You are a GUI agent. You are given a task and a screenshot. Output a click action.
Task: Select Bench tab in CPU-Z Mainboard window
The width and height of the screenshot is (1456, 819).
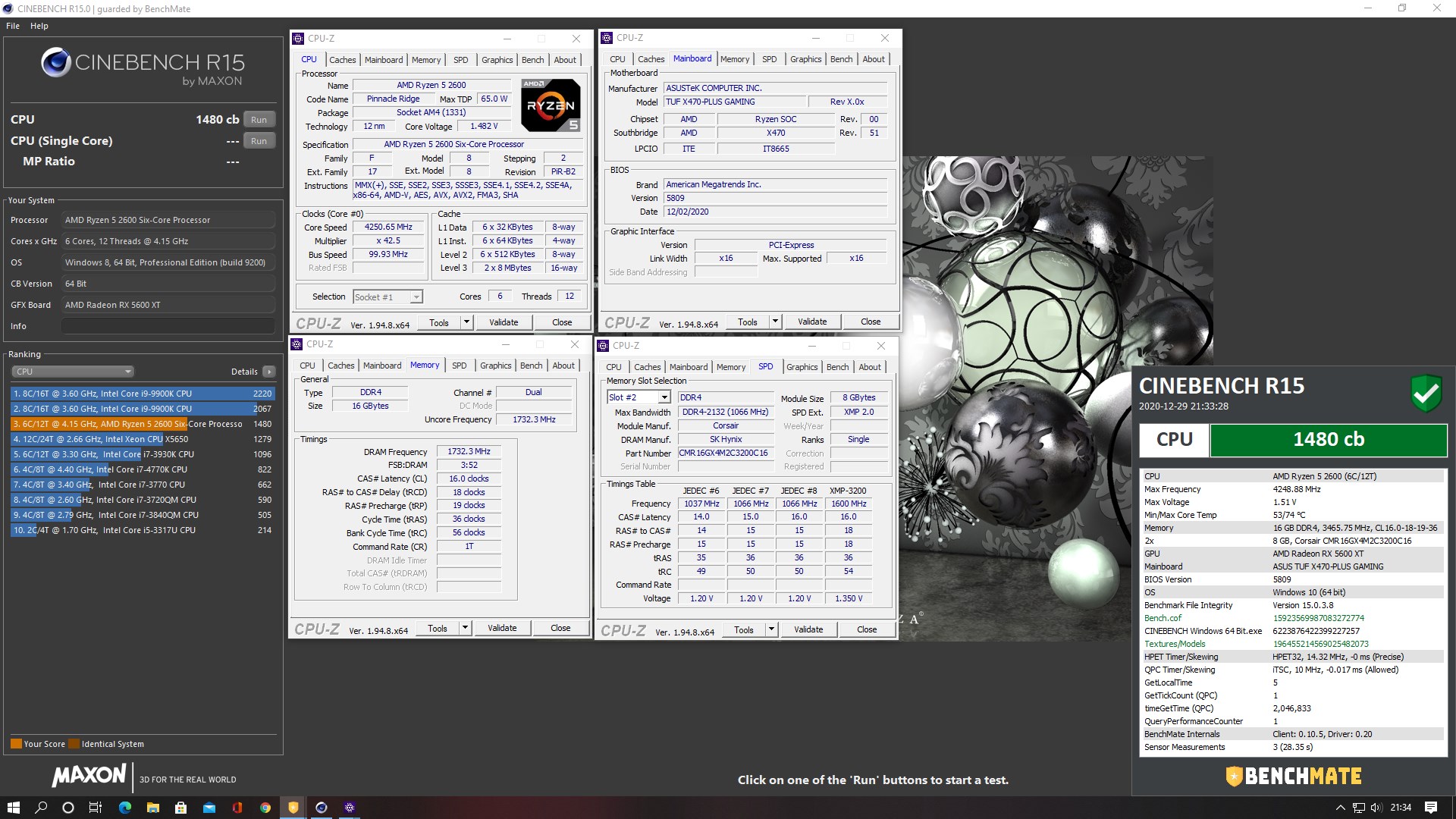click(841, 59)
